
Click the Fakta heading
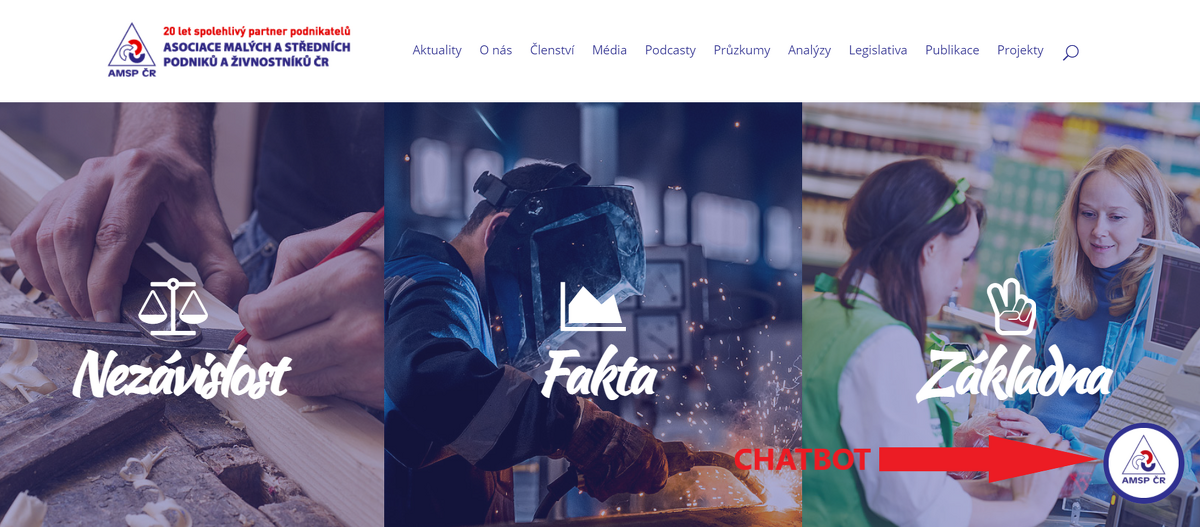coord(599,376)
